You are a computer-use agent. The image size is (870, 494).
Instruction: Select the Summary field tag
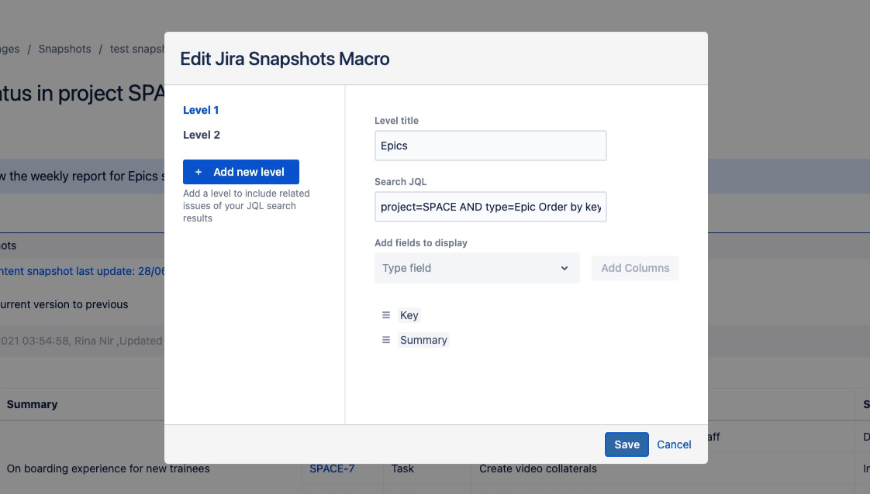424,340
